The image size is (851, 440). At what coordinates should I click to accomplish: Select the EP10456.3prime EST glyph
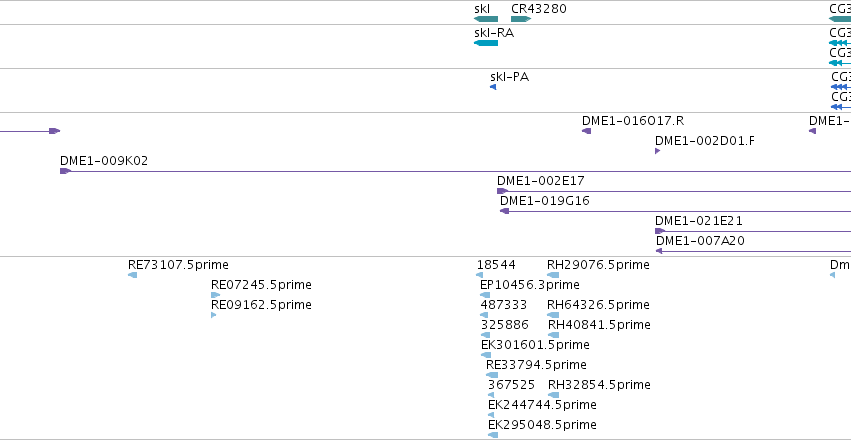[485, 295]
